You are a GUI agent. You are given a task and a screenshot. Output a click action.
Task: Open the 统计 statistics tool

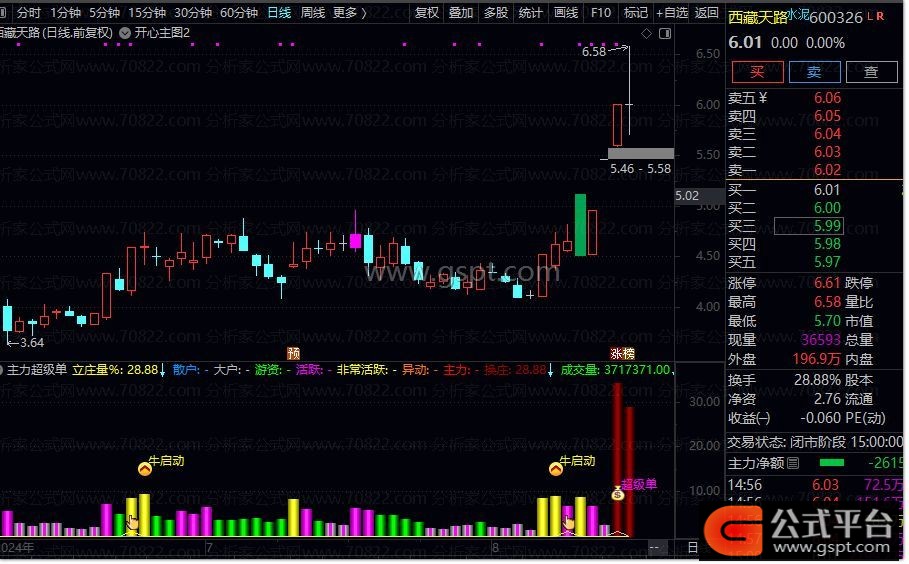tap(530, 12)
